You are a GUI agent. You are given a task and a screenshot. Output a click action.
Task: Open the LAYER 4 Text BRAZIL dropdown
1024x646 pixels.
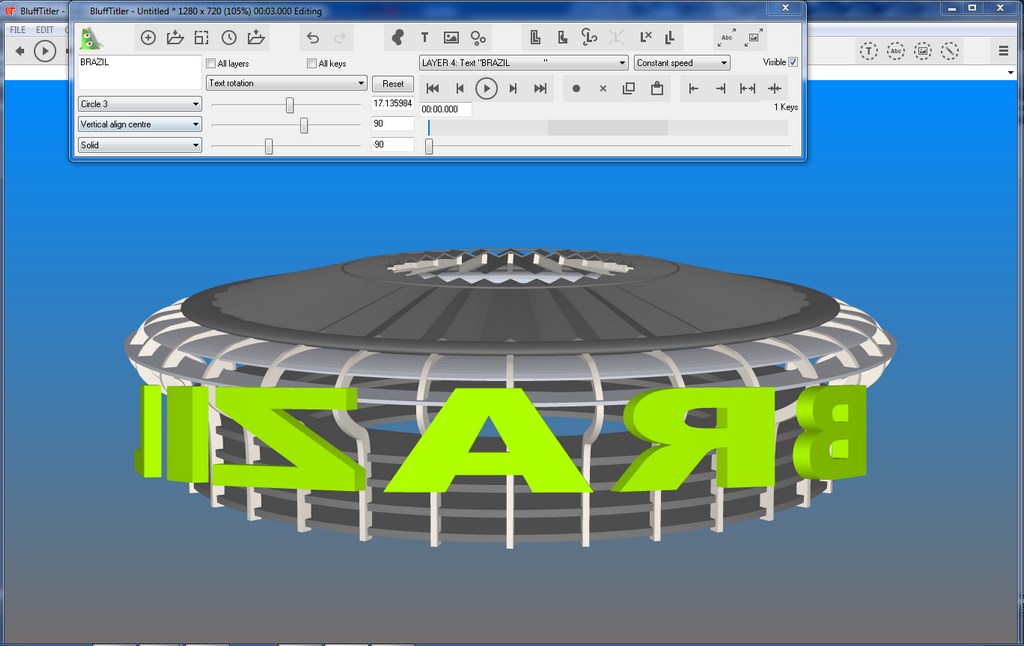pyautogui.click(x=524, y=63)
